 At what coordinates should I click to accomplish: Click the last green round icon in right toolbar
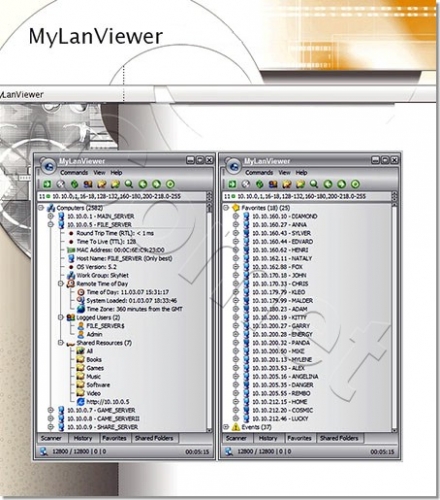tap(355, 184)
